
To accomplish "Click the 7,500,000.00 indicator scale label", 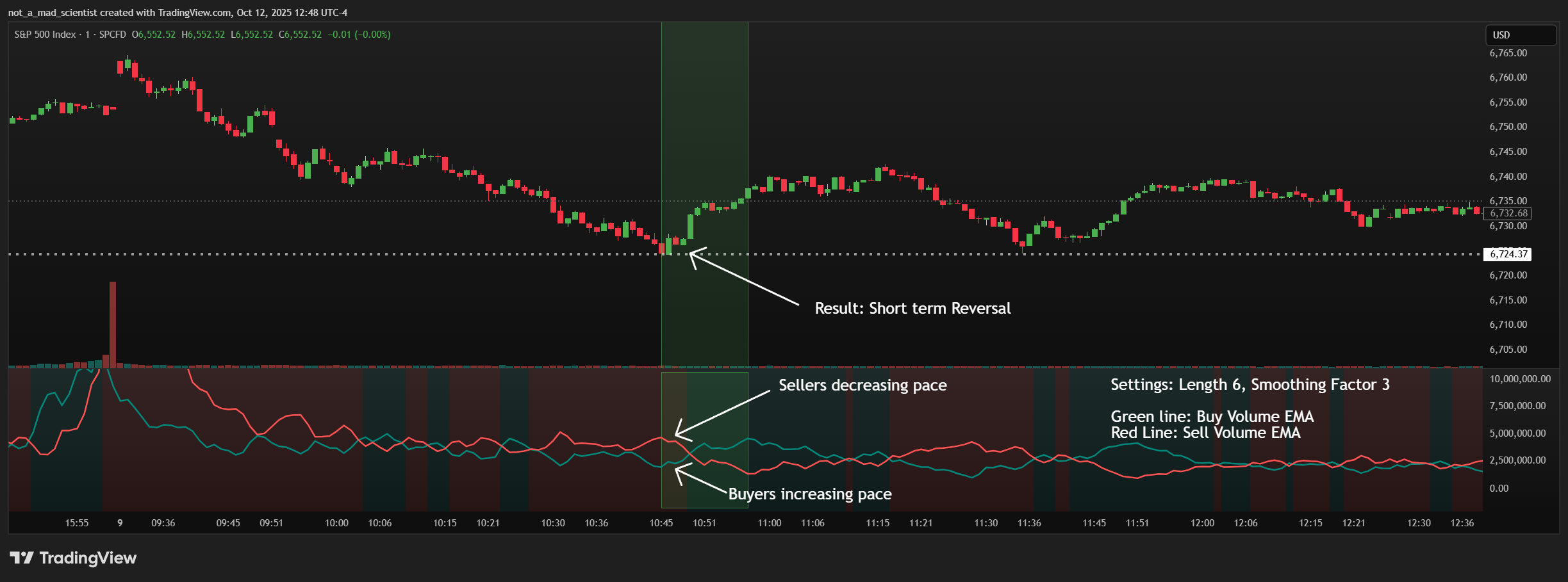I will (x=1518, y=406).
